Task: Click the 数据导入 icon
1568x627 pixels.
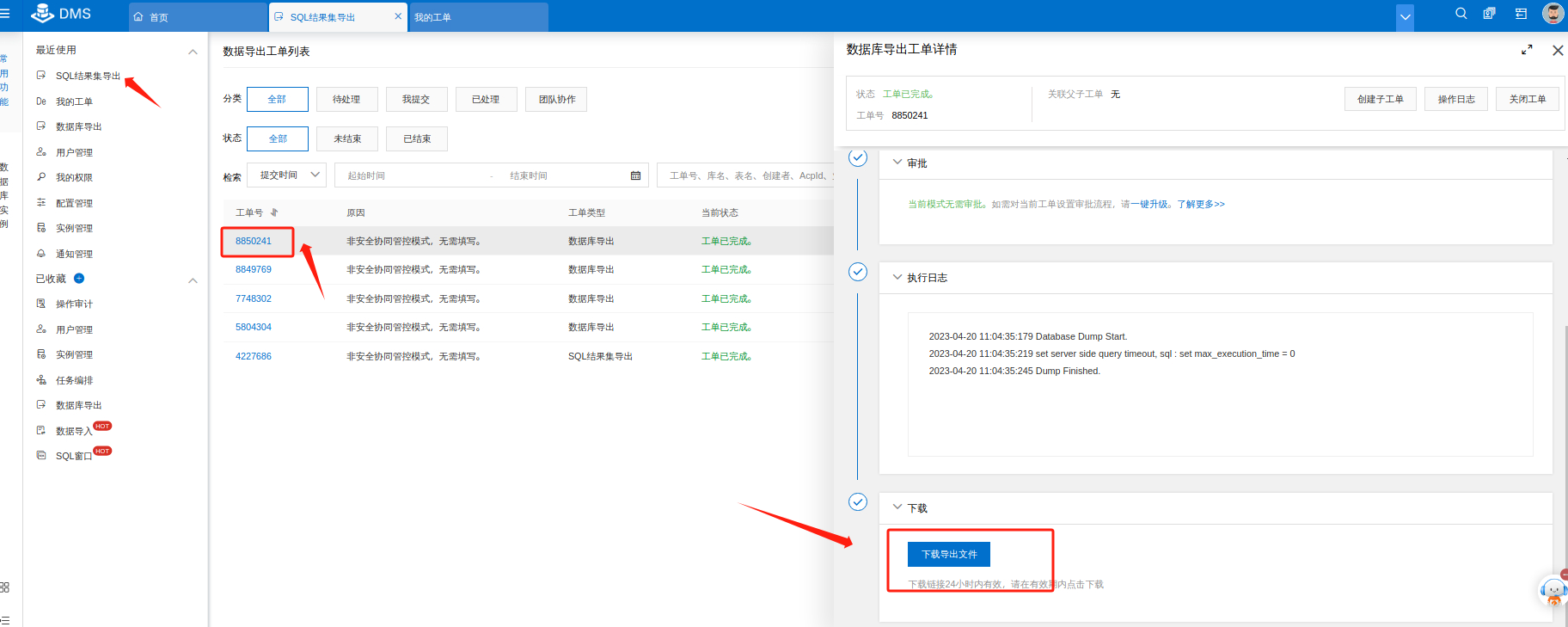Action: 41,430
